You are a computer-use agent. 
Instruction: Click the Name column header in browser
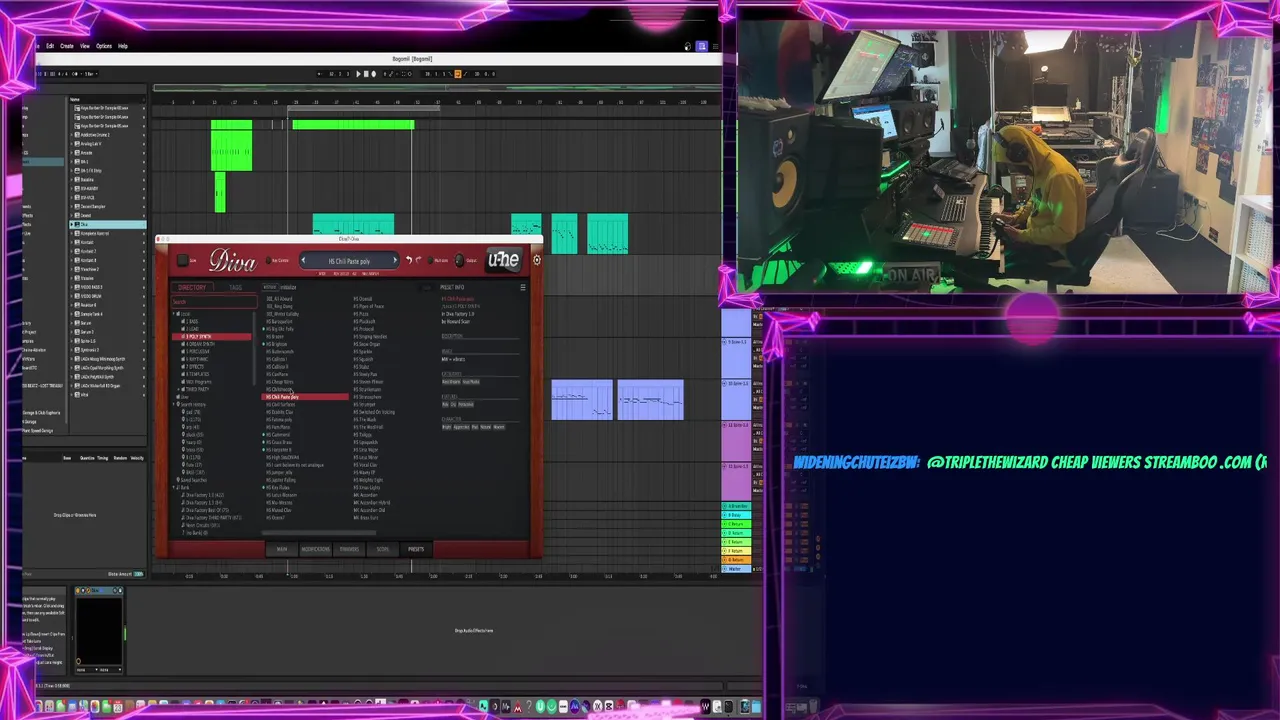75,99
